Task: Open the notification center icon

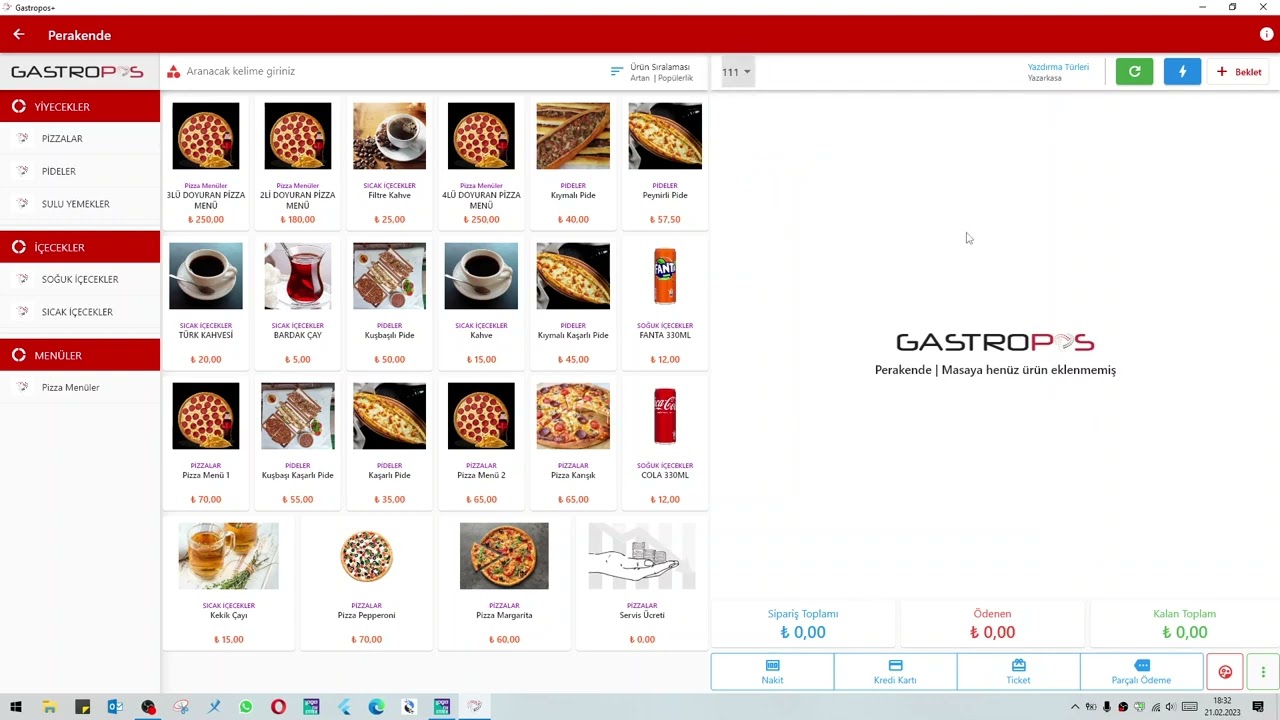Action: point(1258,707)
